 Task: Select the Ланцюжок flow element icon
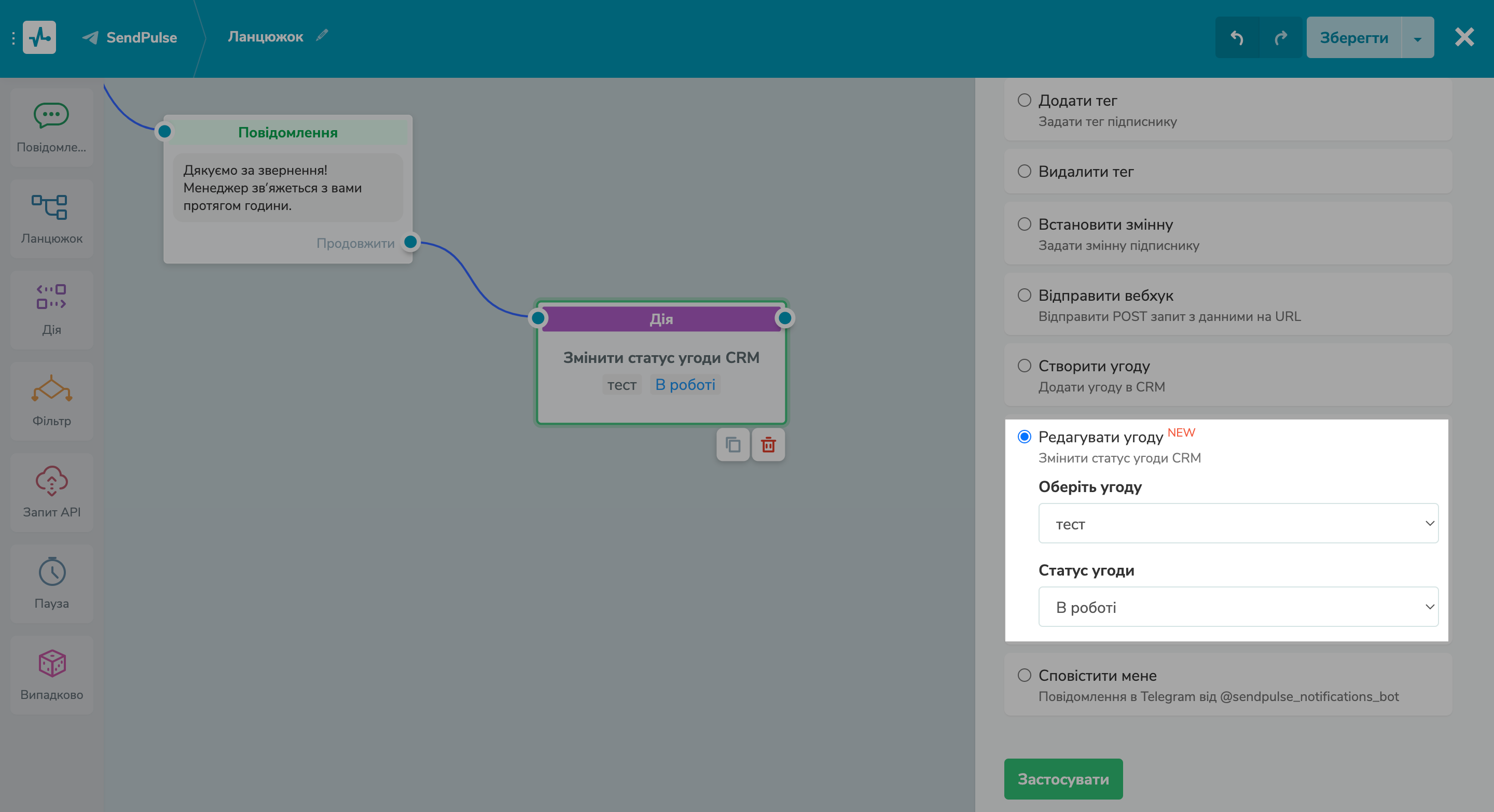click(x=51, y=208)
